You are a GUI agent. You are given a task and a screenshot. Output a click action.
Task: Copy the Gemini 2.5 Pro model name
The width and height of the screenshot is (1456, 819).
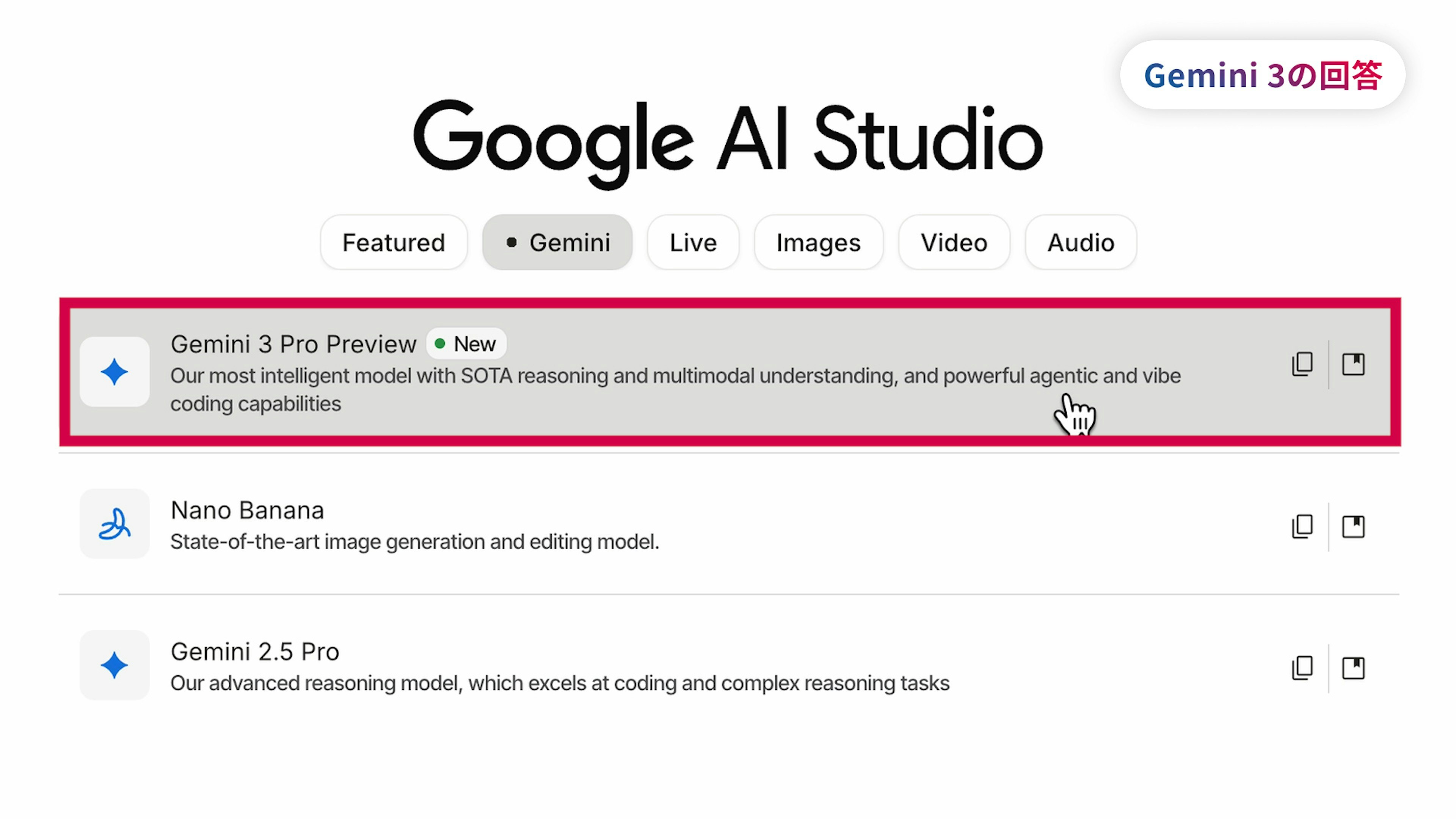pyautogui.click(x=1302, y=668)
